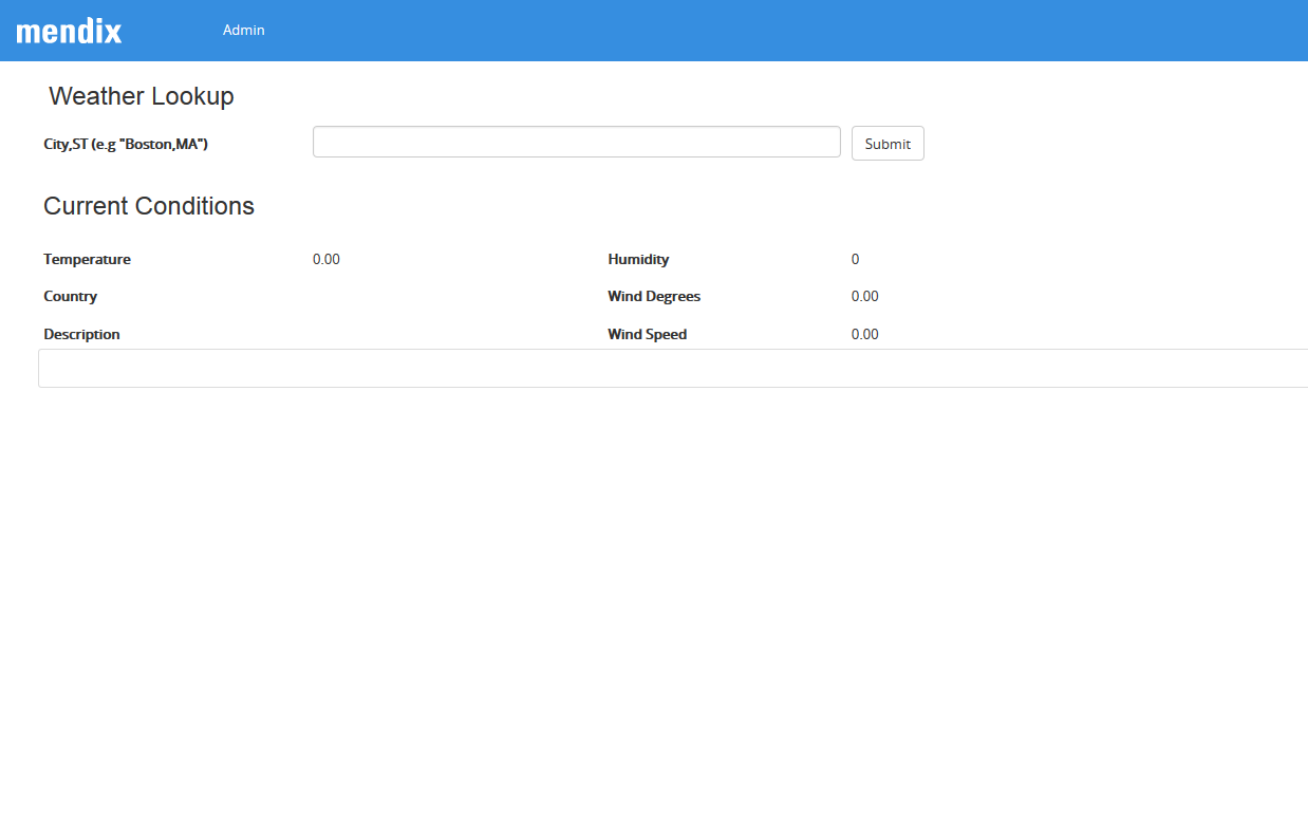Select the Weather Lookup heading

tap(141, 96)
